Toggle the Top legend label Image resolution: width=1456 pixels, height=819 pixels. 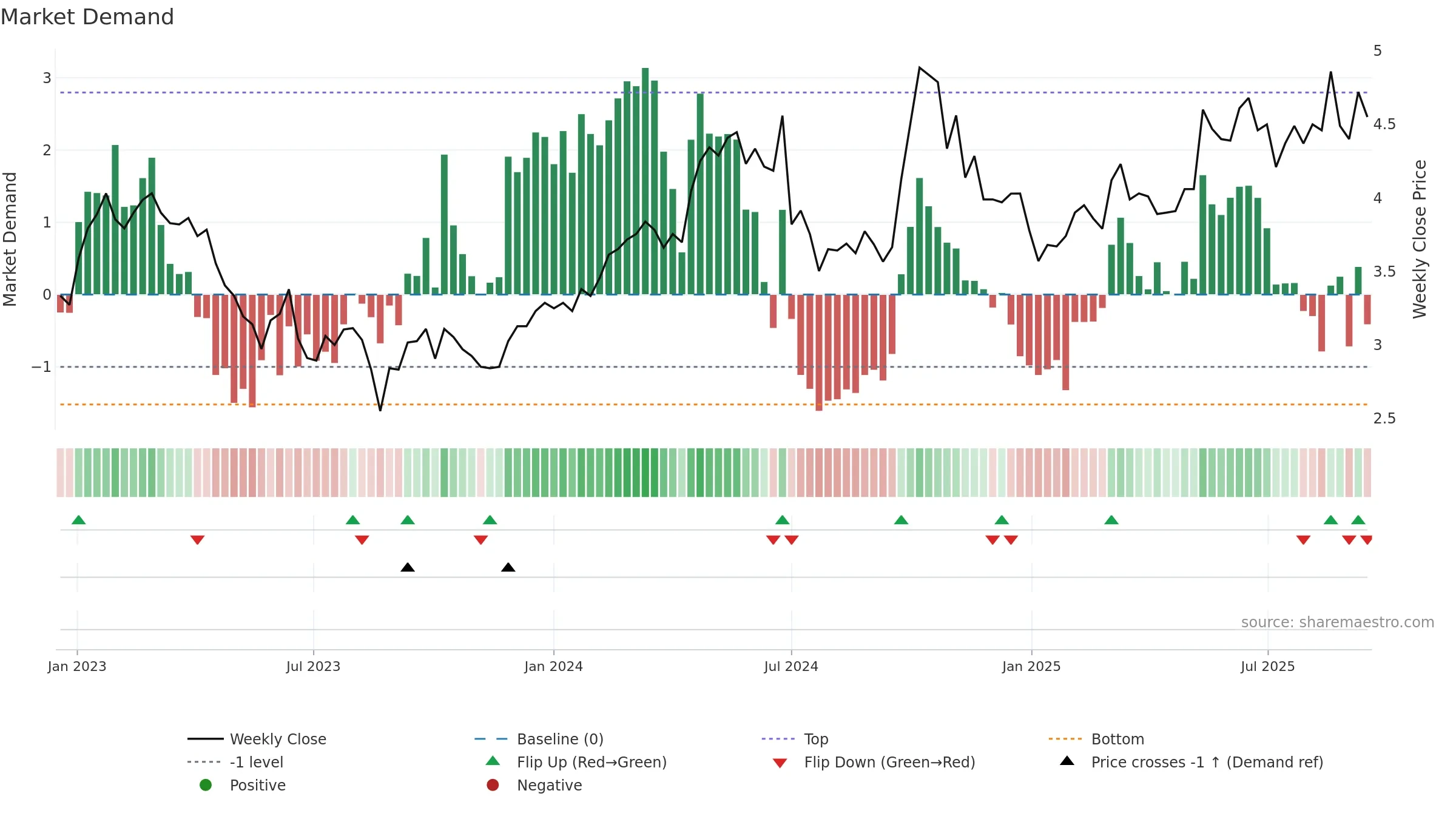(x=816, y=739)
